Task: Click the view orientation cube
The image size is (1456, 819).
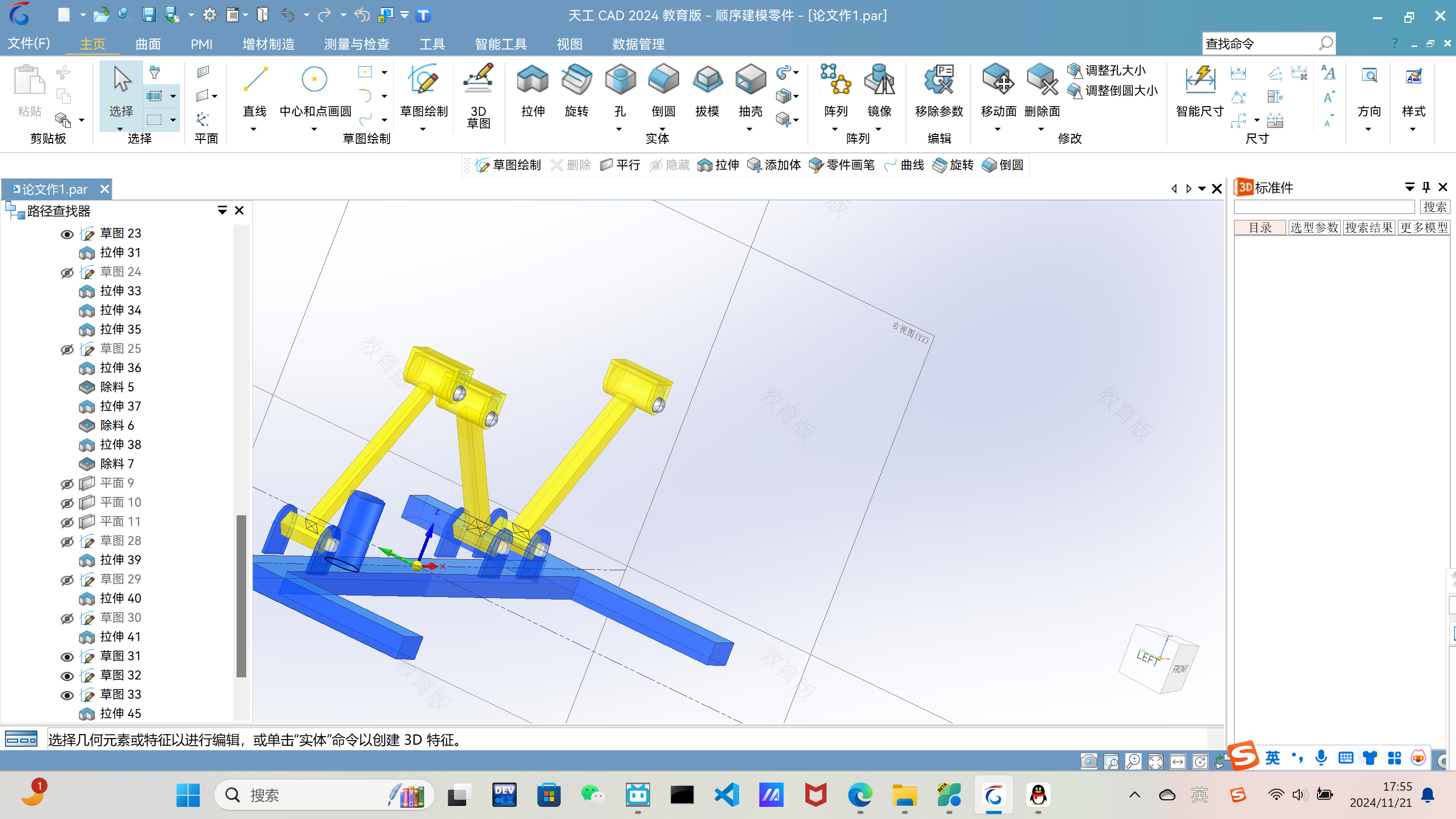Action: pyautogui.click(x=1159, y=659)
